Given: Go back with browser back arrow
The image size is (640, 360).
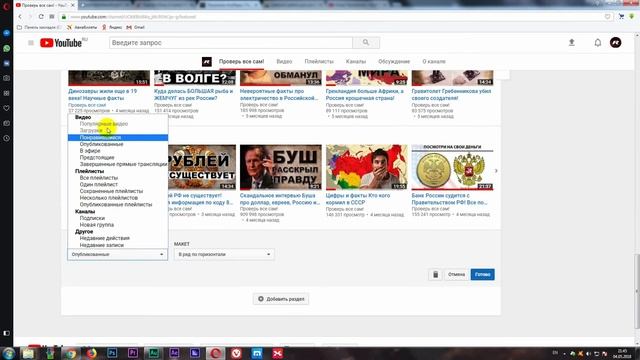Looking at the screenshot, I should (x=20, y=17).
